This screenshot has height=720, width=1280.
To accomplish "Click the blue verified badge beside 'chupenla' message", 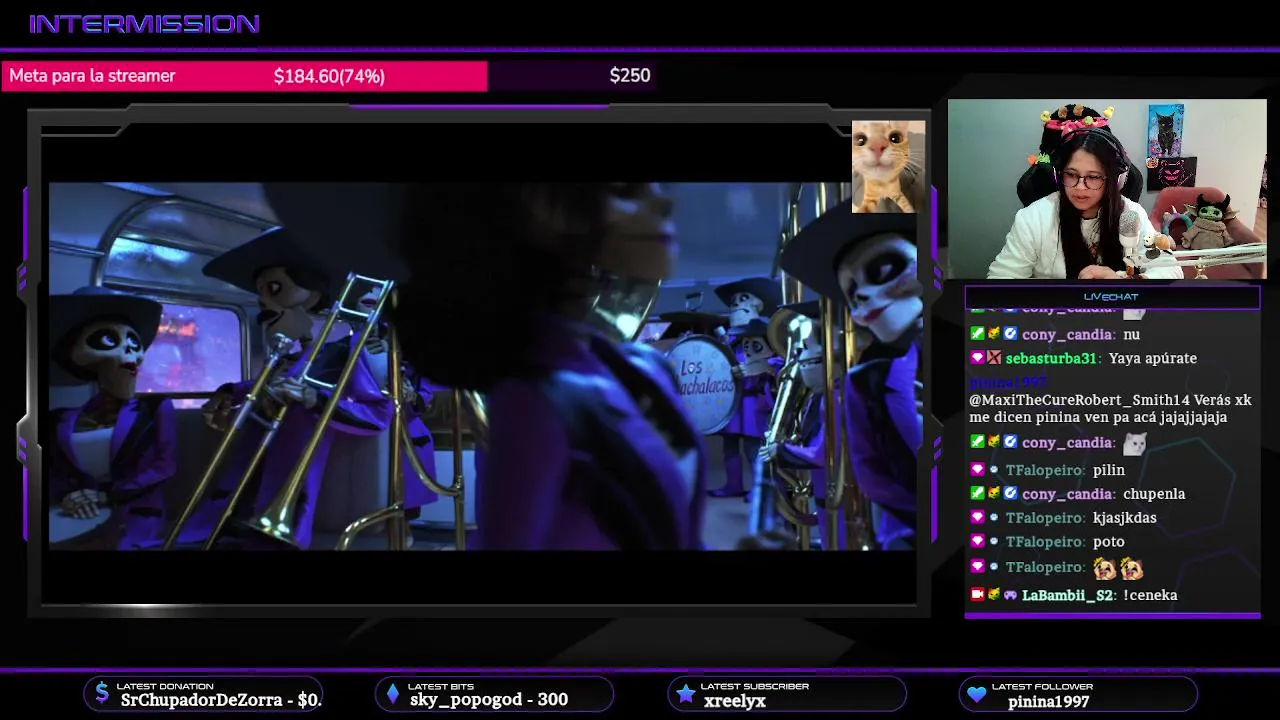I will tap(1010, 493).
